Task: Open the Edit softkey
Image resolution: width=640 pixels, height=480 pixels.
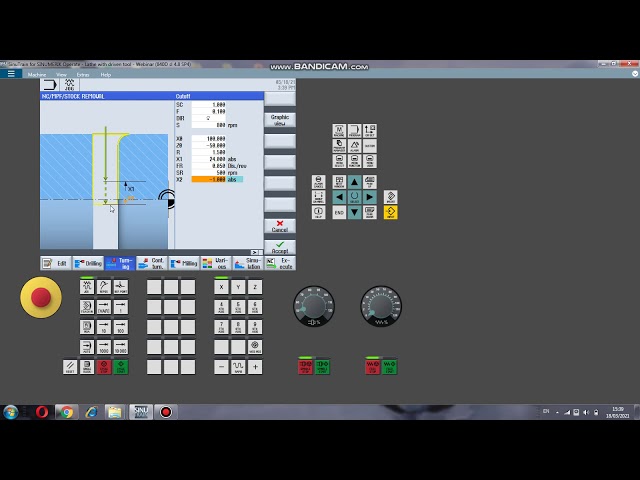Action: 56,263
